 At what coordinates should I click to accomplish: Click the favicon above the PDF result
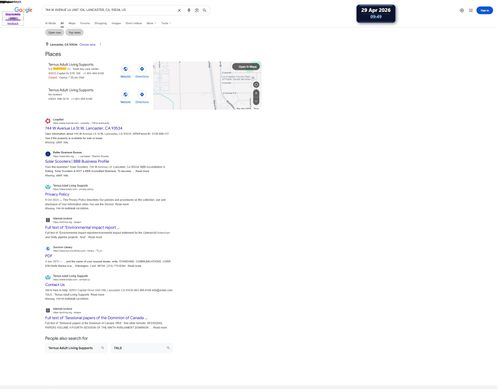click(x=48, y=249)
